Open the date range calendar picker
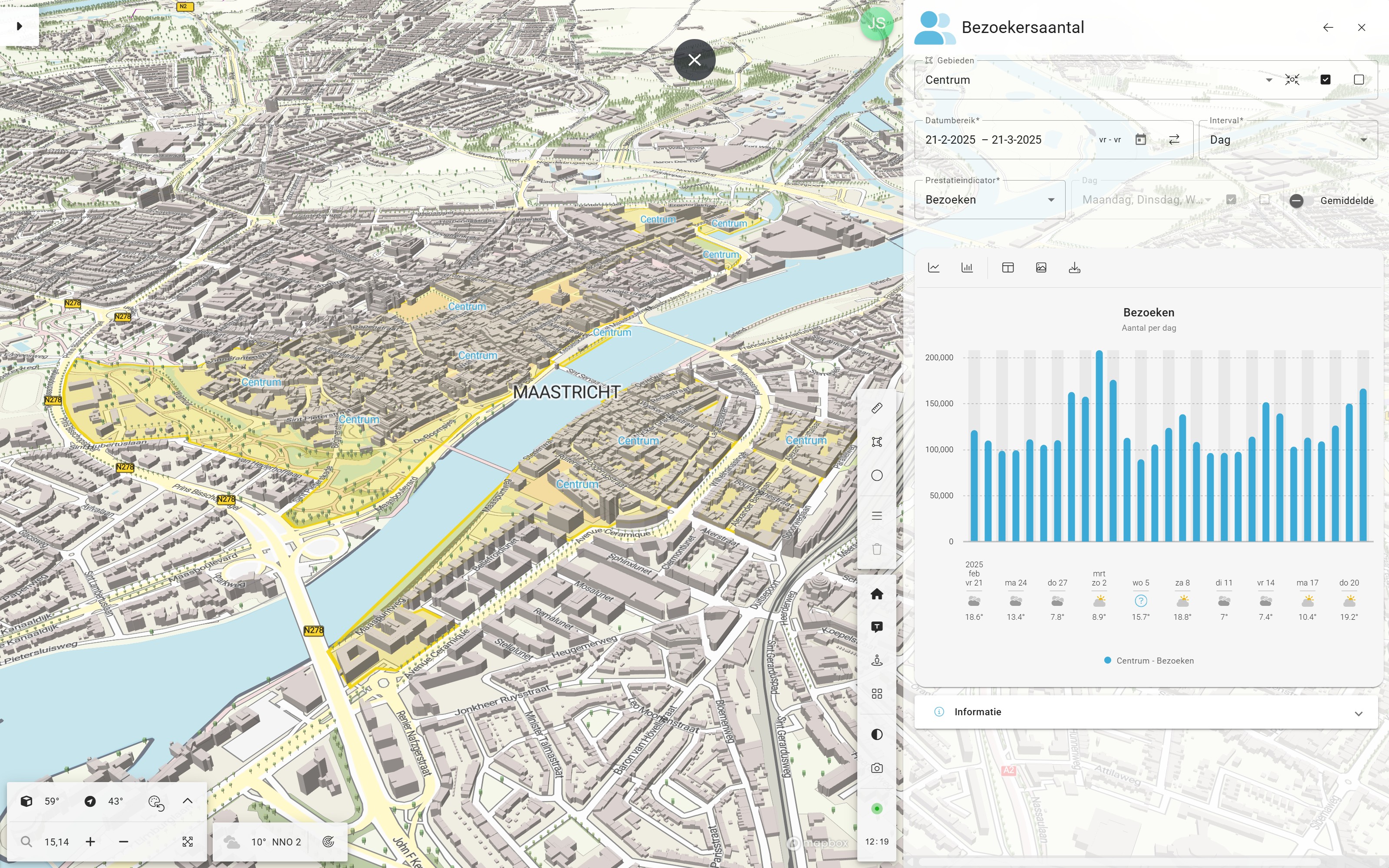The image size is (1389, 868). (1140, 139)
